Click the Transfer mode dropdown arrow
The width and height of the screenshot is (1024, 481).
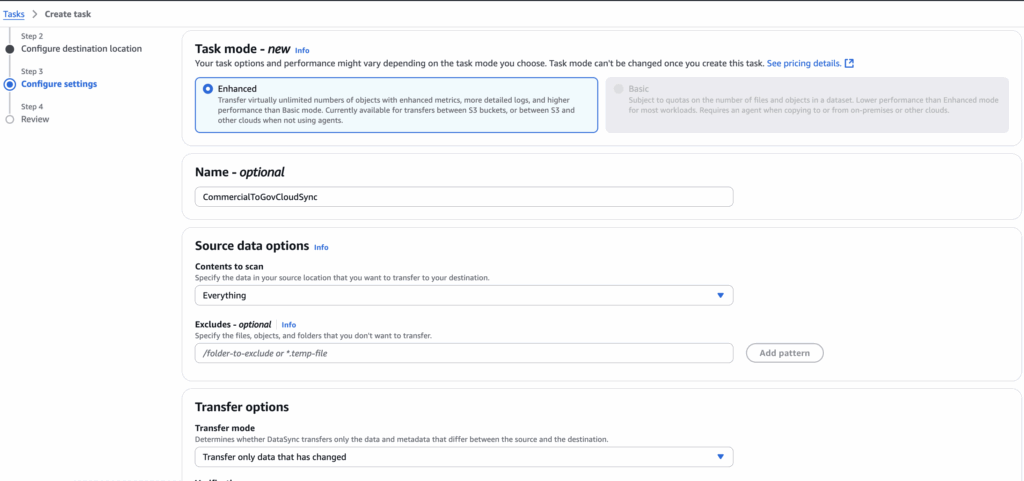[720, 457]
